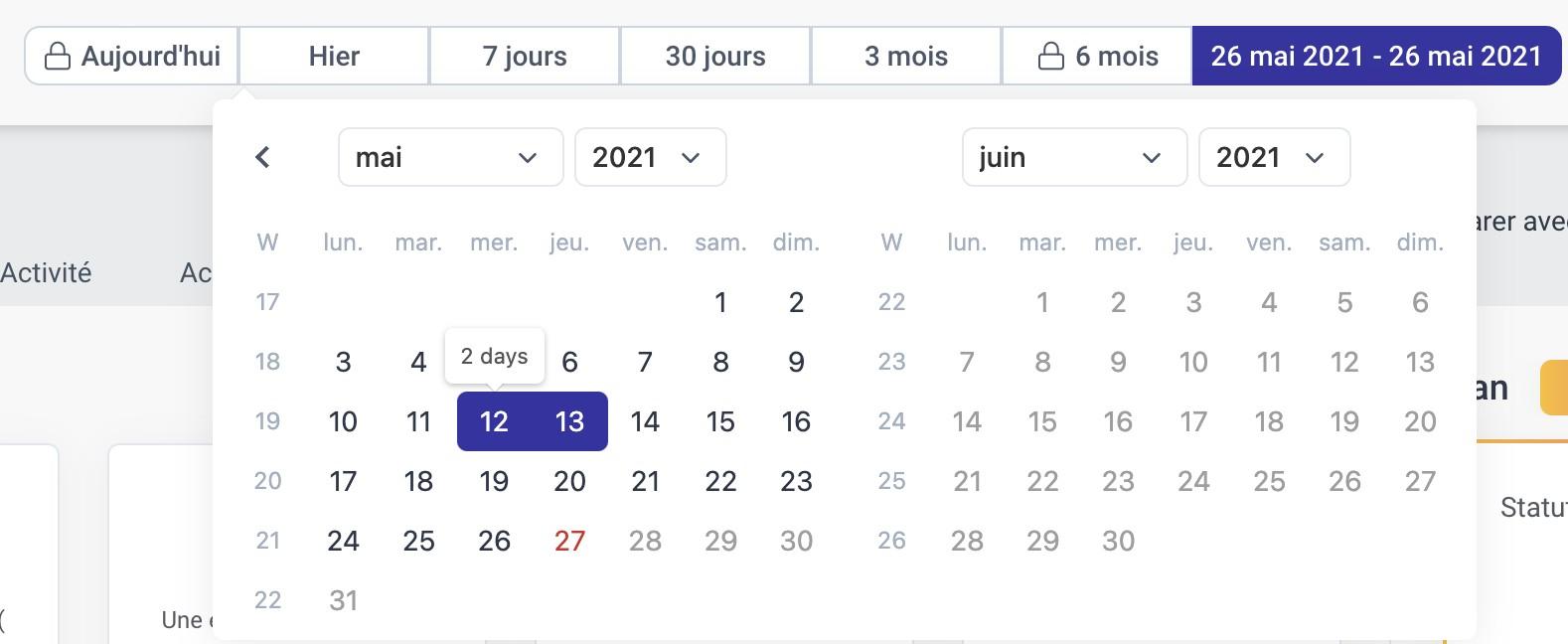This screenshot has height=644, width=1568.
Task: Click lock icon on Aujourd'hui button
Action: pos(59,57)
